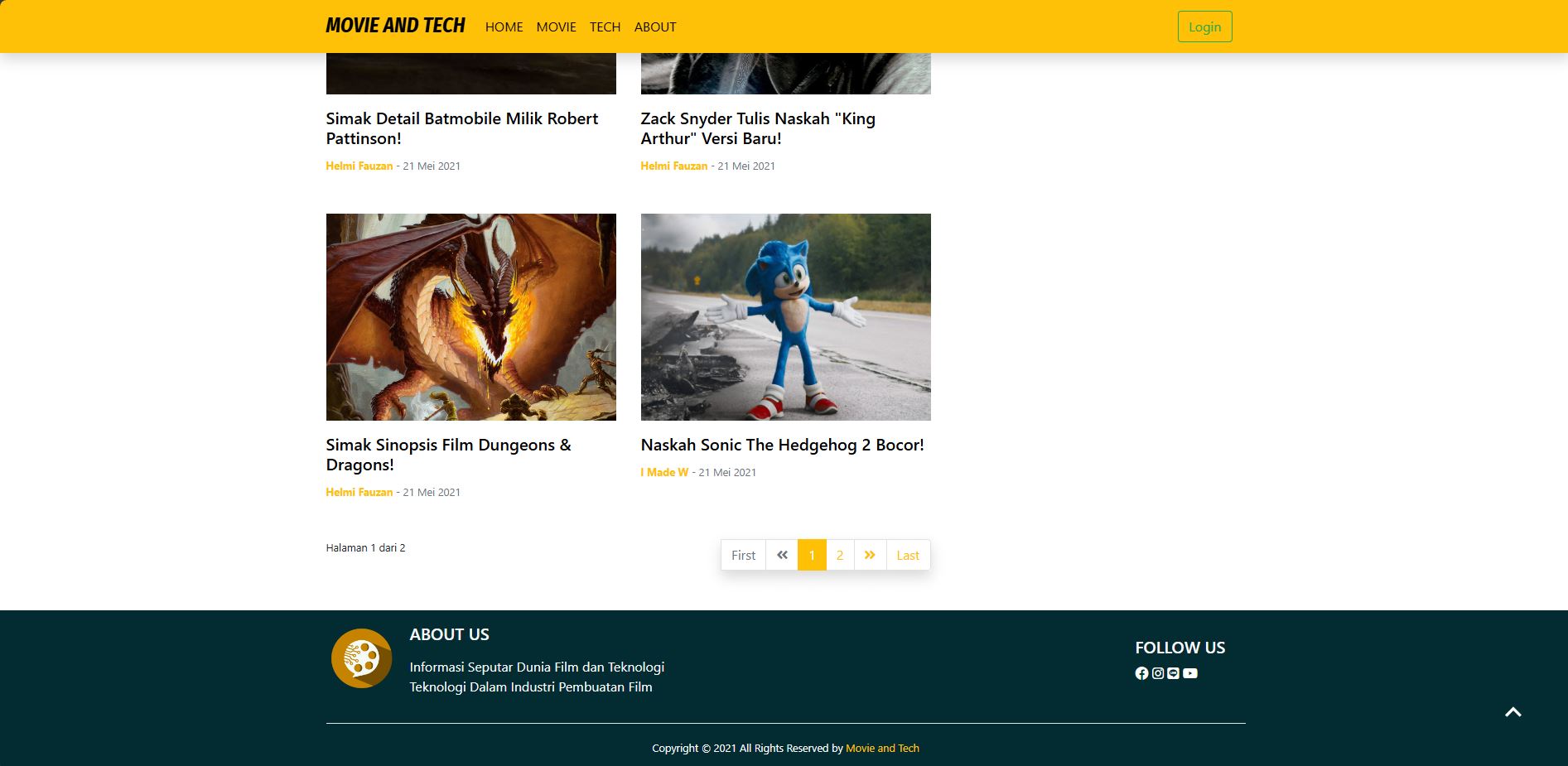Open the HOME menu item
1568x766 pixels.
click(x=504, y=26)
